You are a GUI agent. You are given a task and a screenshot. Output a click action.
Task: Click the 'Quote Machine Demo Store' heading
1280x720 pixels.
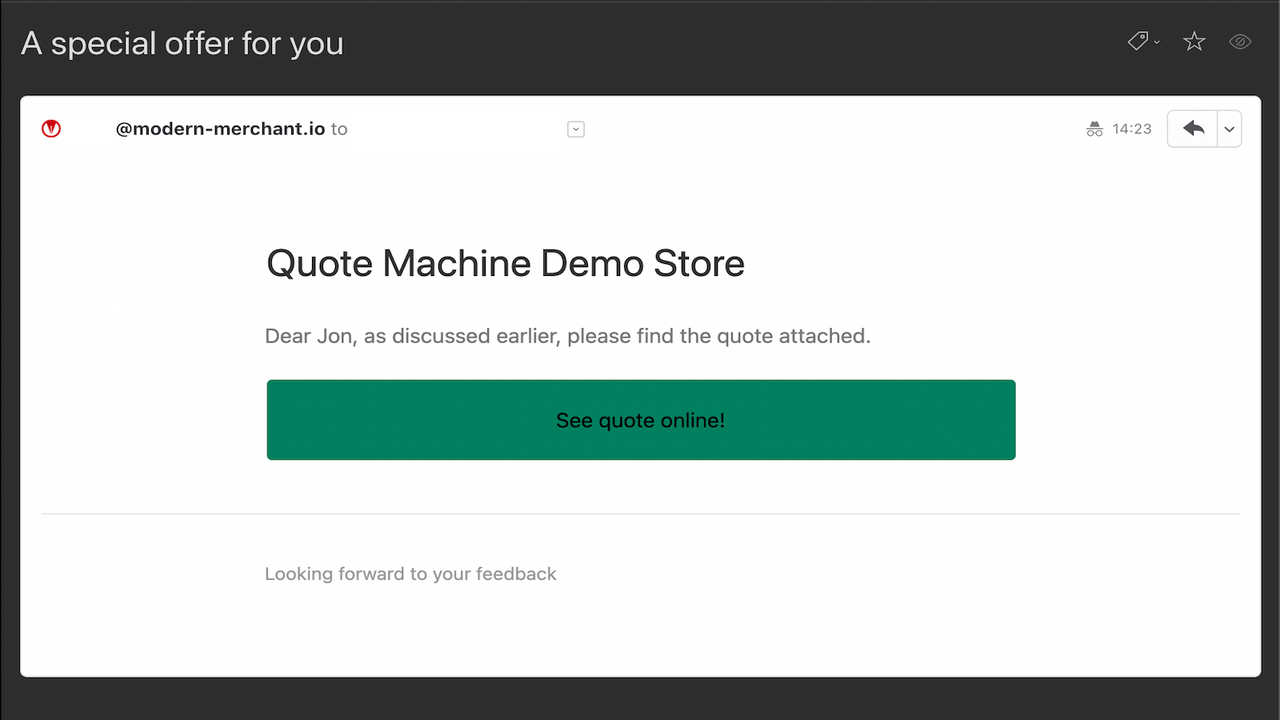(x=505, y=263)
